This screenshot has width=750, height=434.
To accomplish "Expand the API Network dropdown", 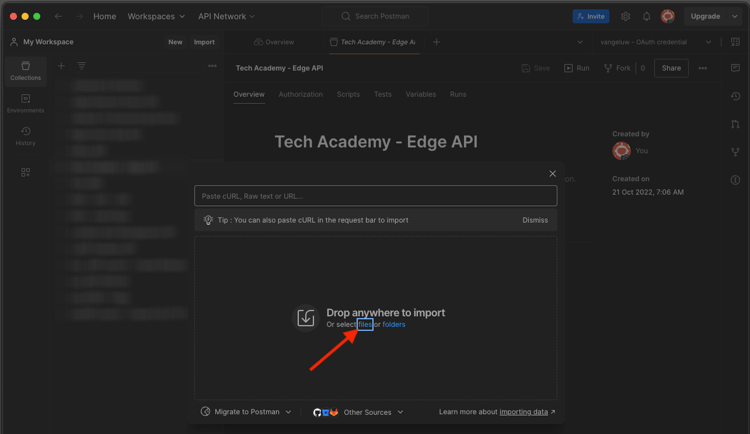I will (x=226, y=16).
